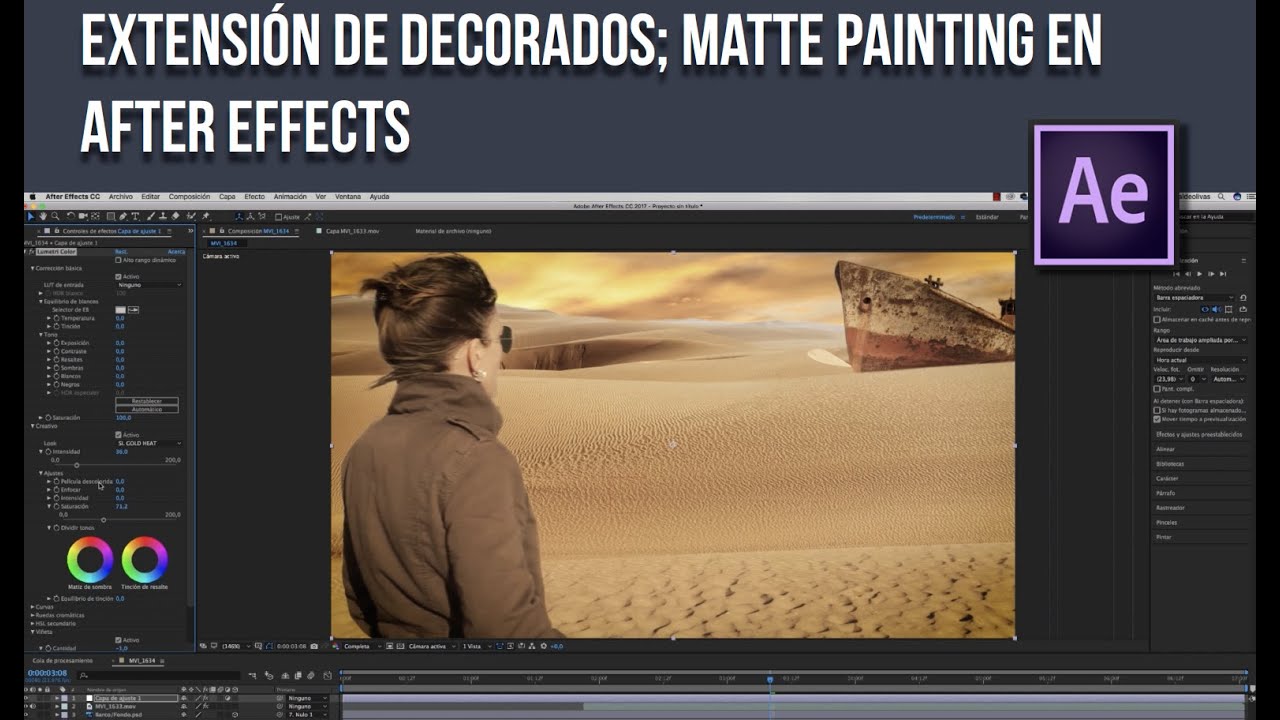Viewport: 1280px width, 720px height.
Task: Click the Exposición stopwatch icon
Action: point(56,343)
